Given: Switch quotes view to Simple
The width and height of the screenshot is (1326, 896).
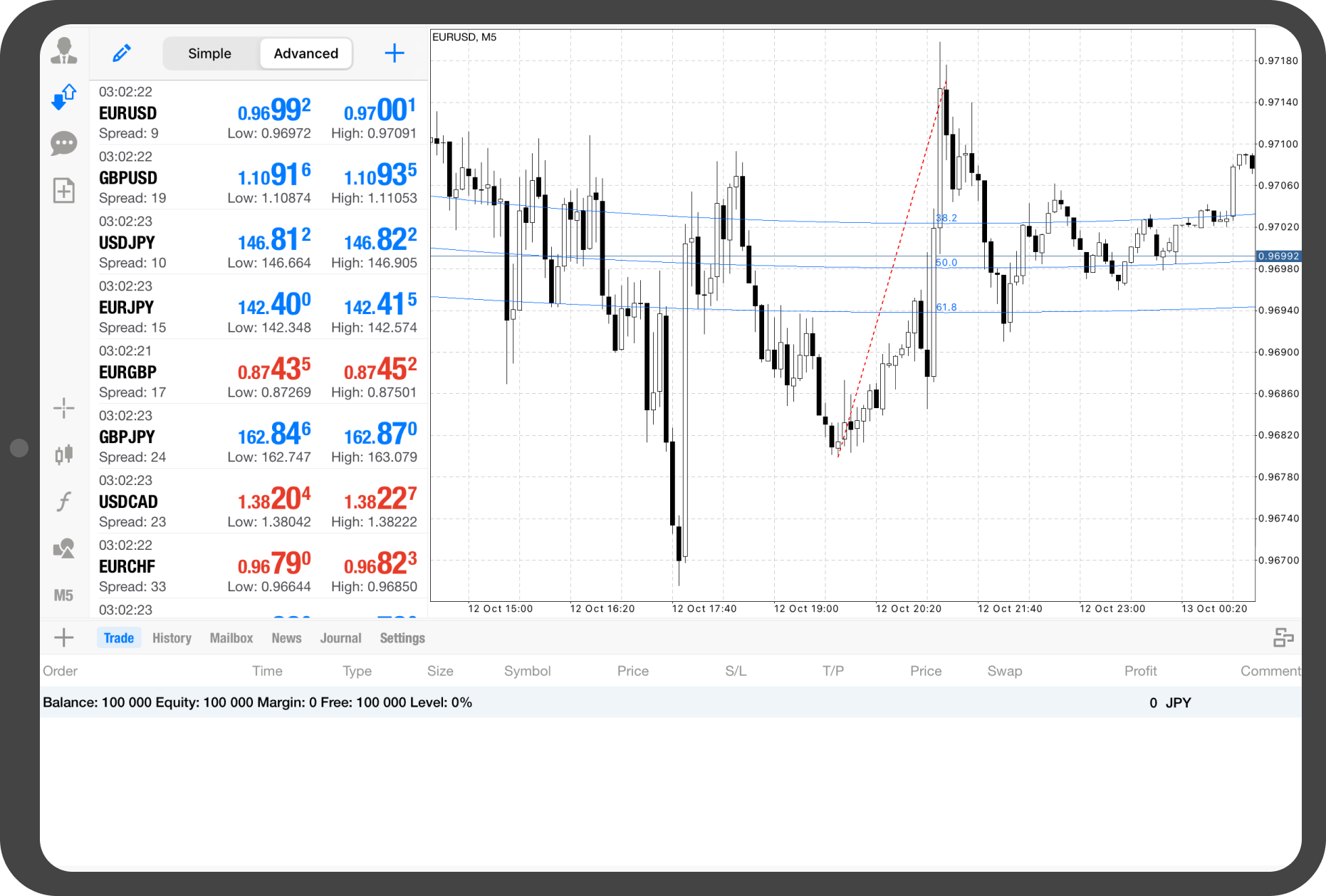Looking at the screenshot, I should coord(209,54).
